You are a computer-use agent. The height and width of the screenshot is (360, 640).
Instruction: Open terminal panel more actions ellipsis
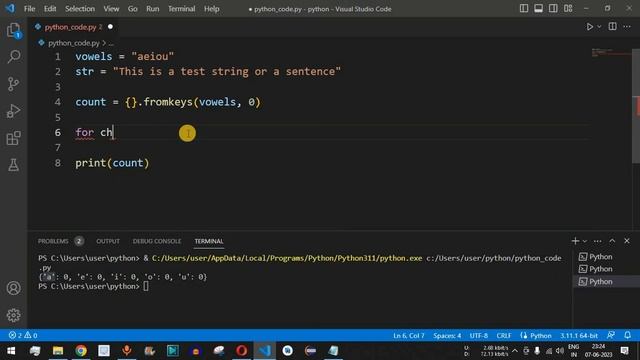click(x=598, y=241)
